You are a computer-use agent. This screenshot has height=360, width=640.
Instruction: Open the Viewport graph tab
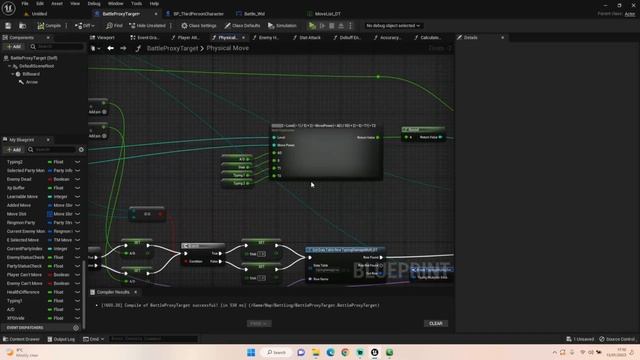click(102, 38)
